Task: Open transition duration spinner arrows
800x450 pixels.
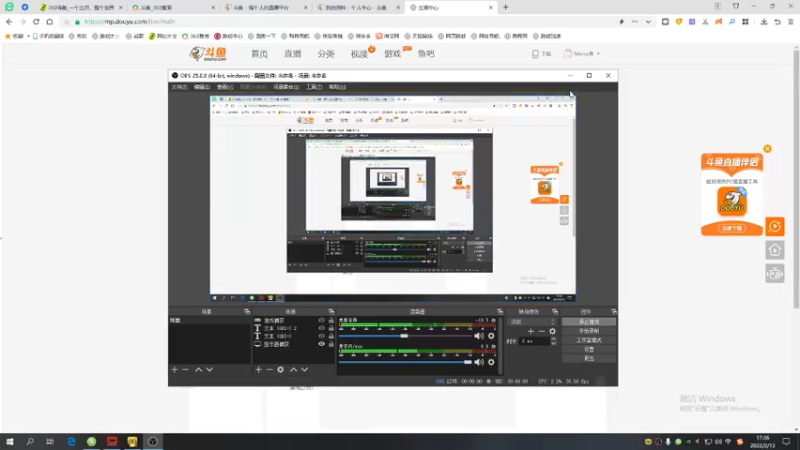Action: (x=553, y=341)
